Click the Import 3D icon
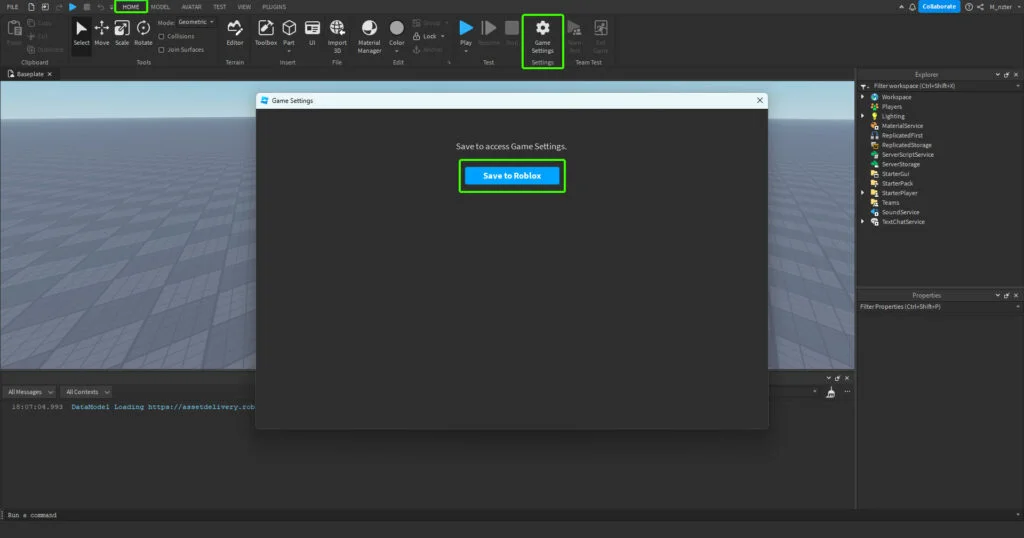 (338, 32)
